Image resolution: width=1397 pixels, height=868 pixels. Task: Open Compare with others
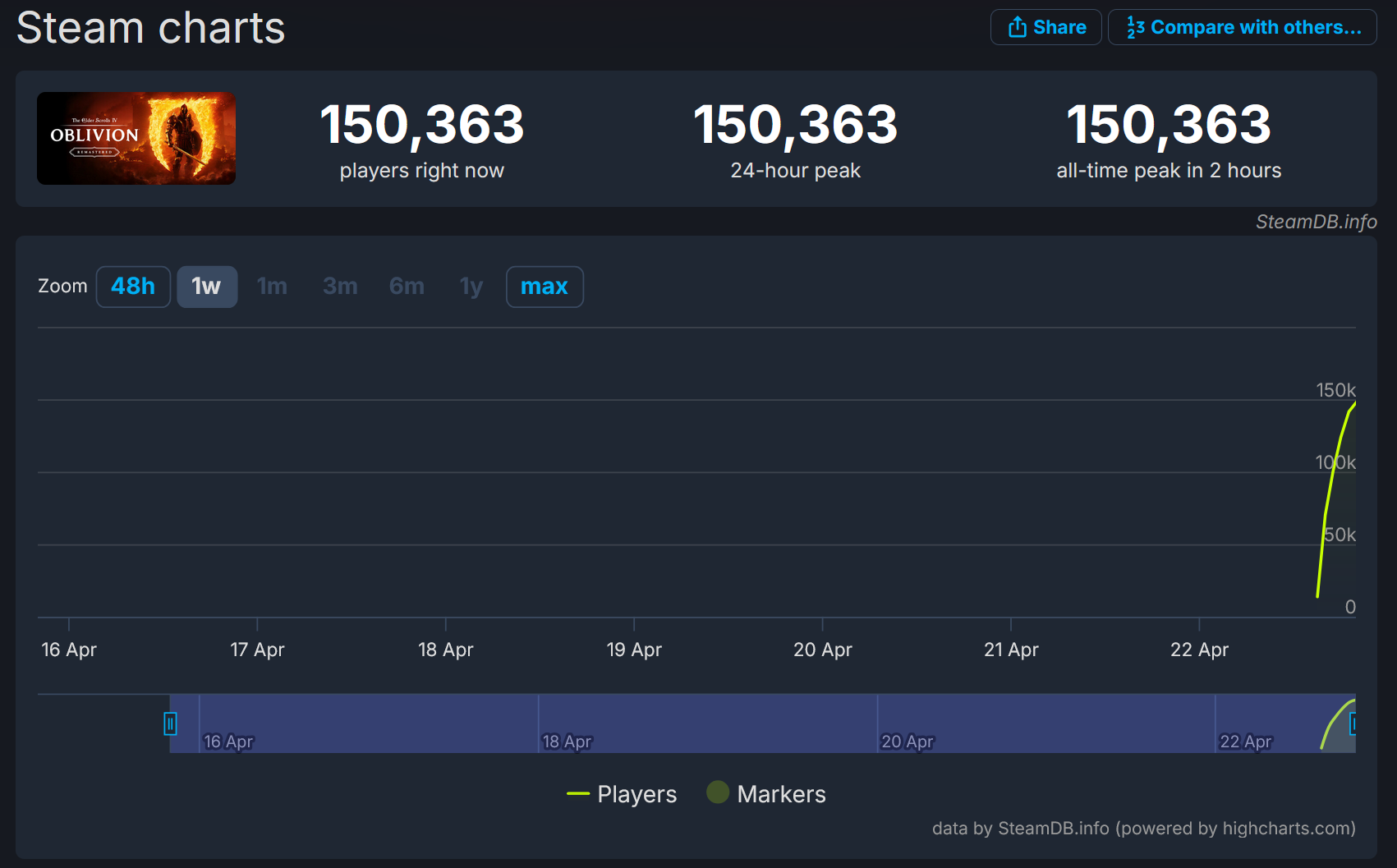(x=1242, y=27)
